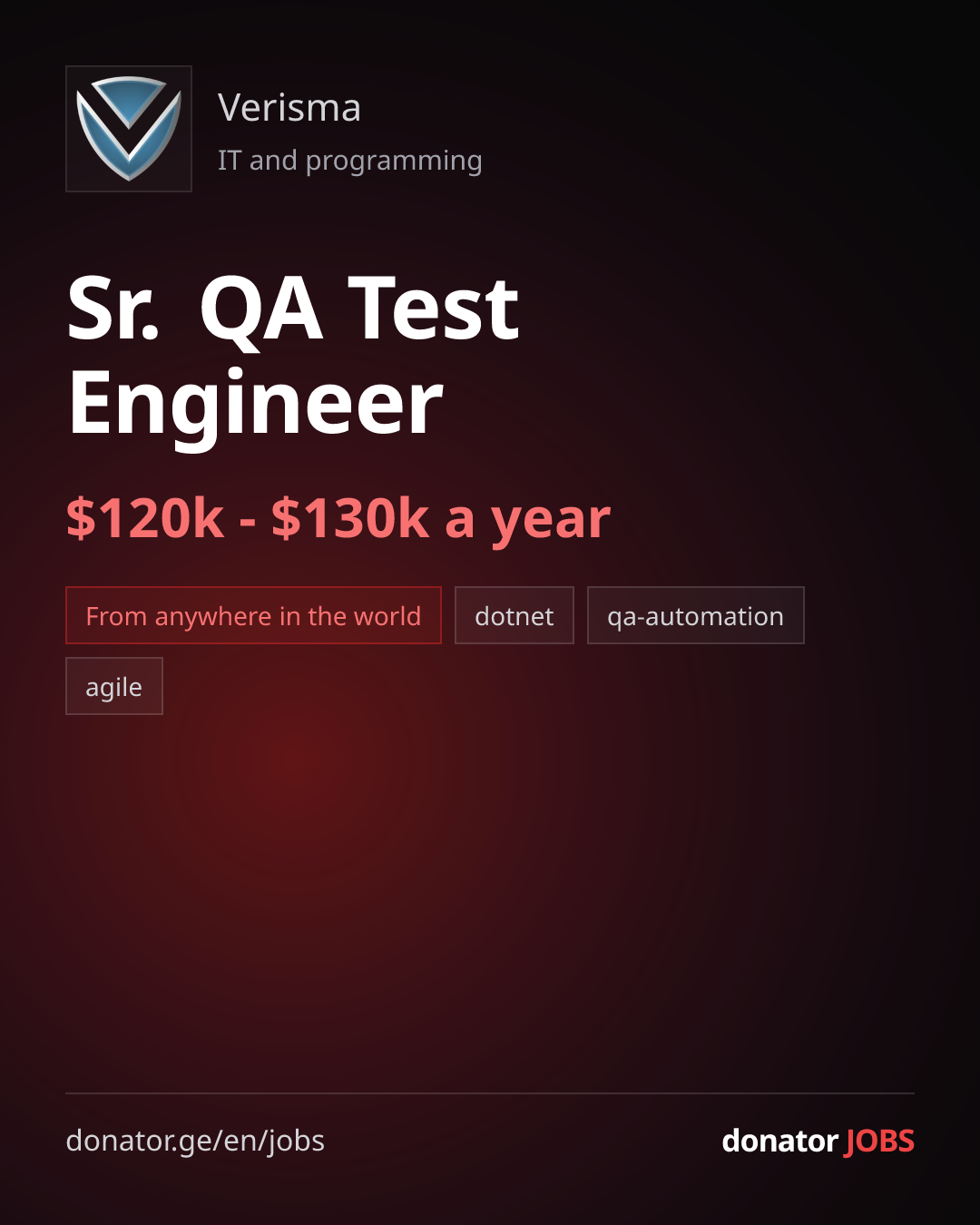Click the $120k figure in salary

click(x=145, y=518)
